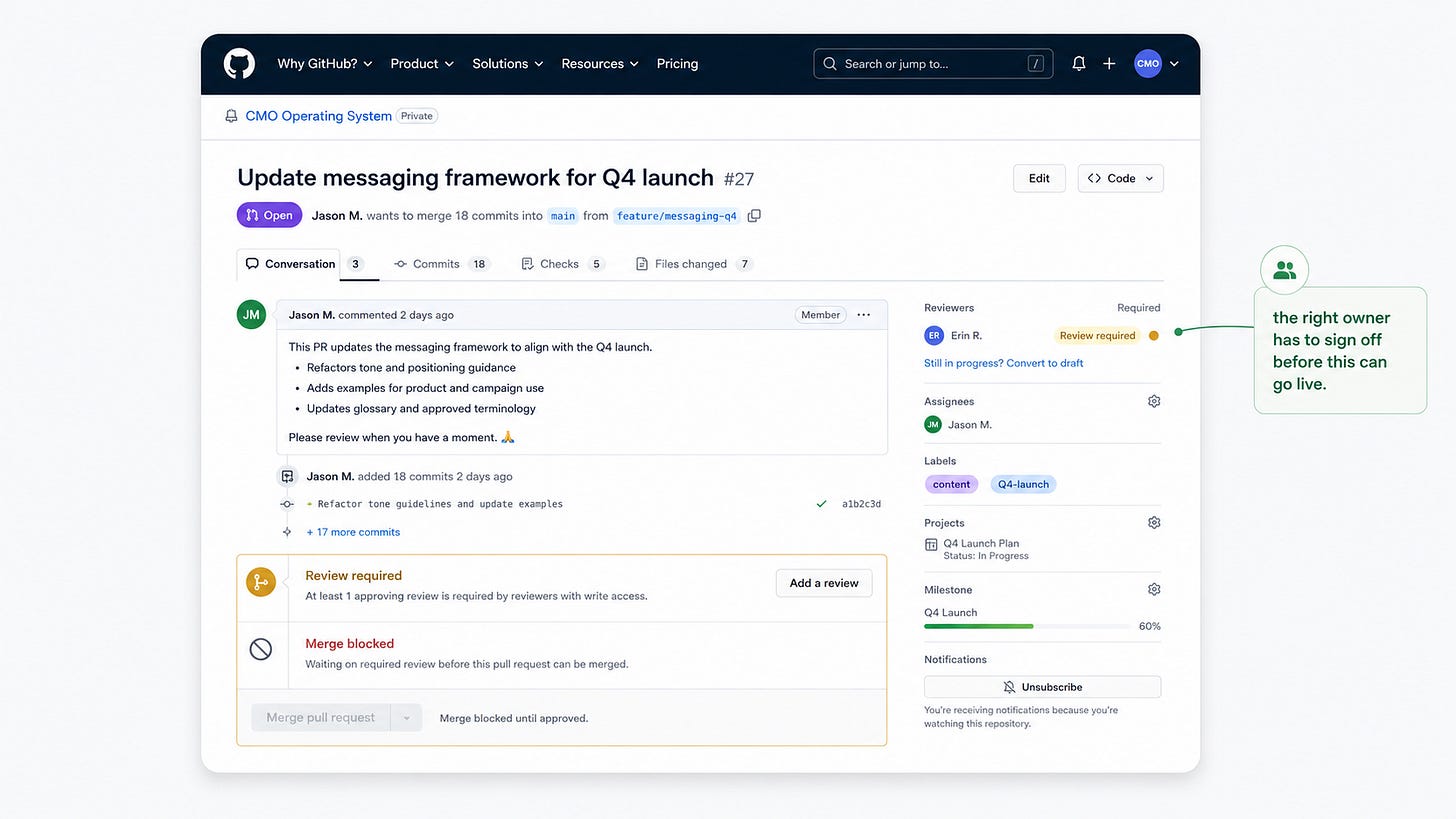Open commit hash a1b2c3d
The image size is (1456, 819).
point(861,504)
